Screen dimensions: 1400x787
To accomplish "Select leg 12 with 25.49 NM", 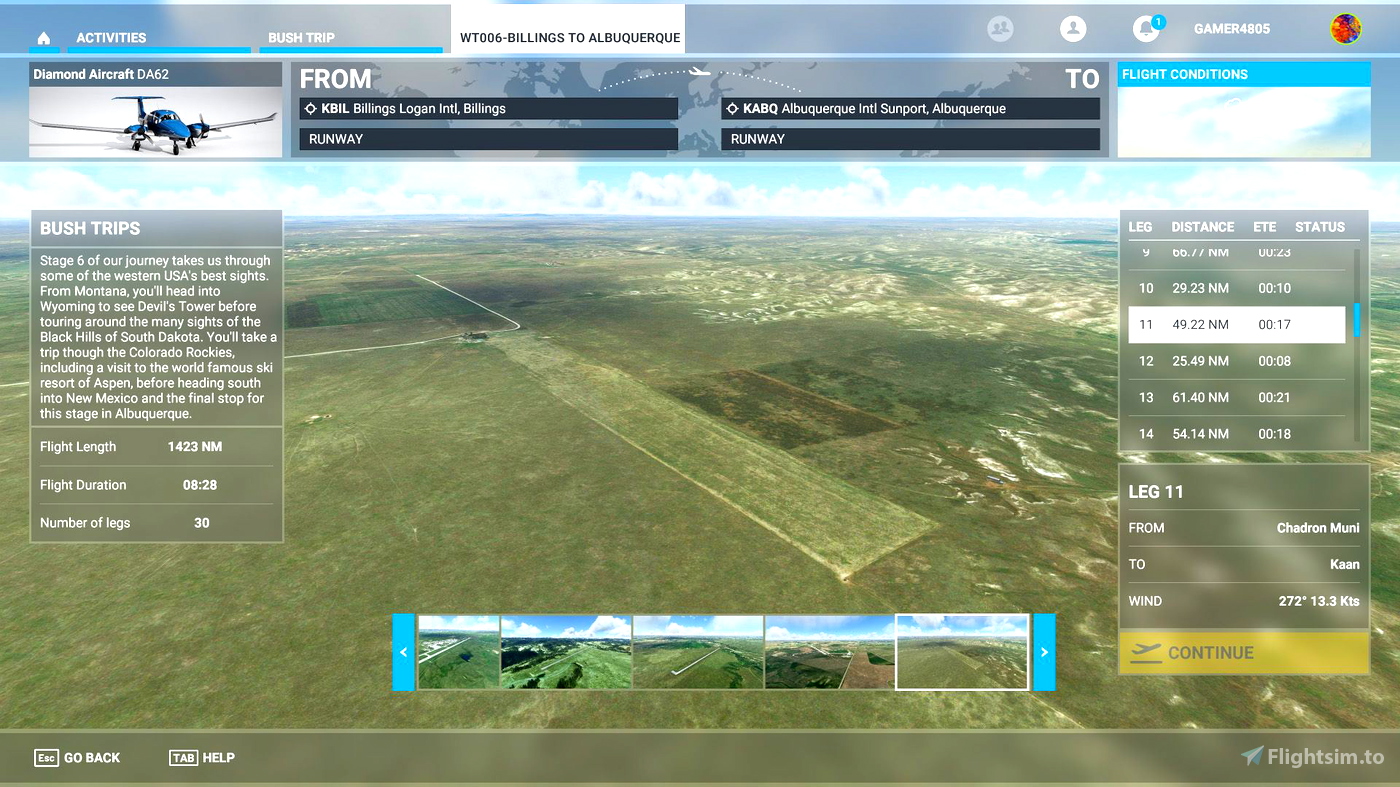I will point(1237,361).
